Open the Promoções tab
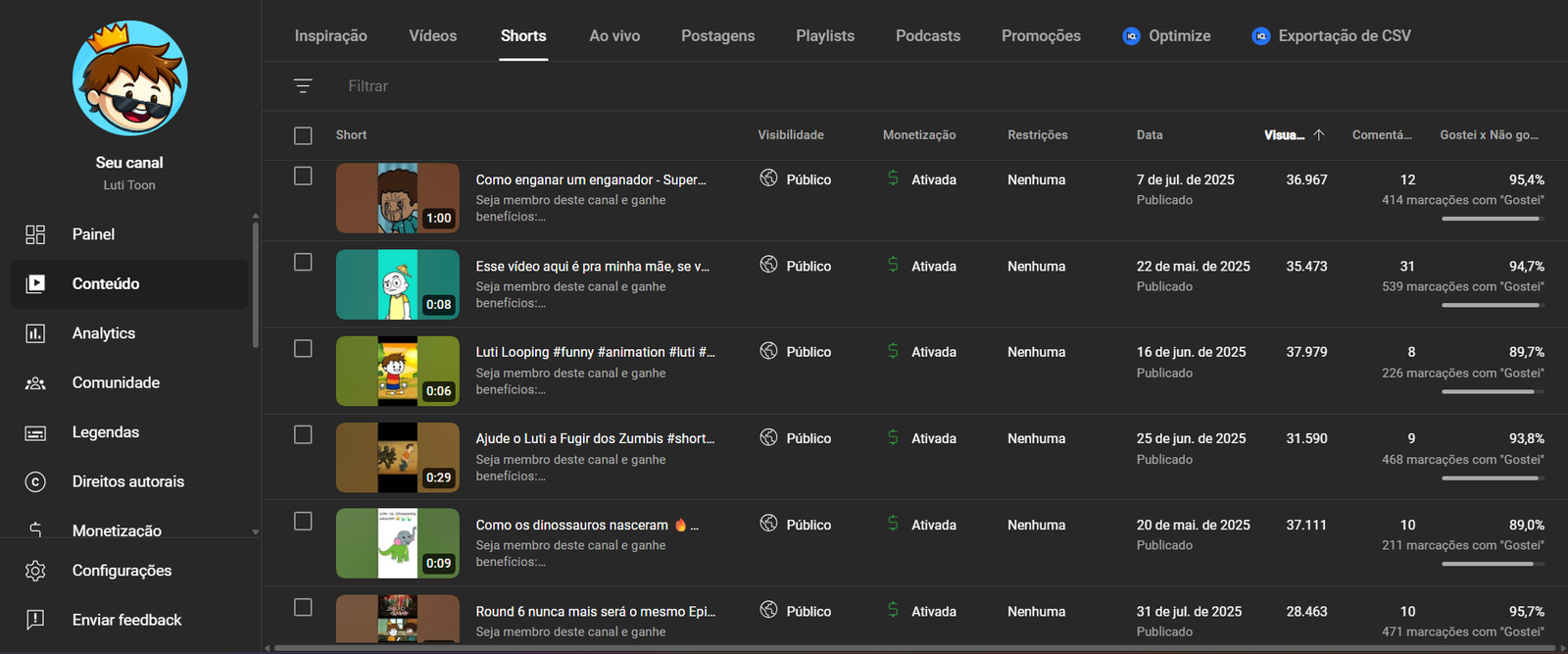Screen dimensions: 1568x654 click(1041, 35)
